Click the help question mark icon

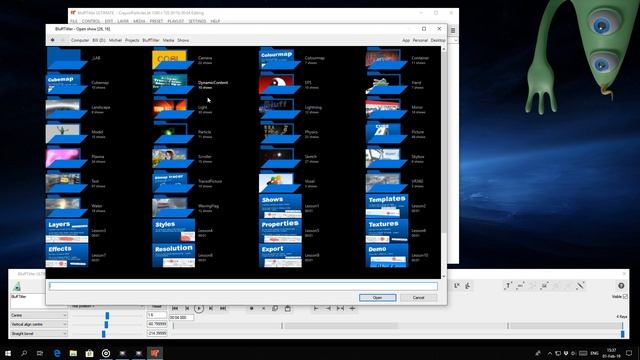click(621, 286)
